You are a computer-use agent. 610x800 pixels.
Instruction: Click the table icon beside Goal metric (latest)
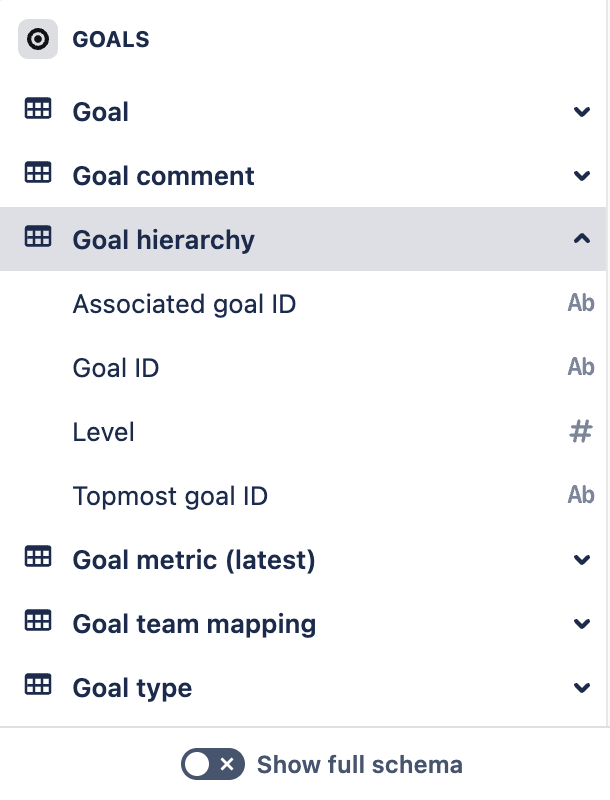click(38, 559)
